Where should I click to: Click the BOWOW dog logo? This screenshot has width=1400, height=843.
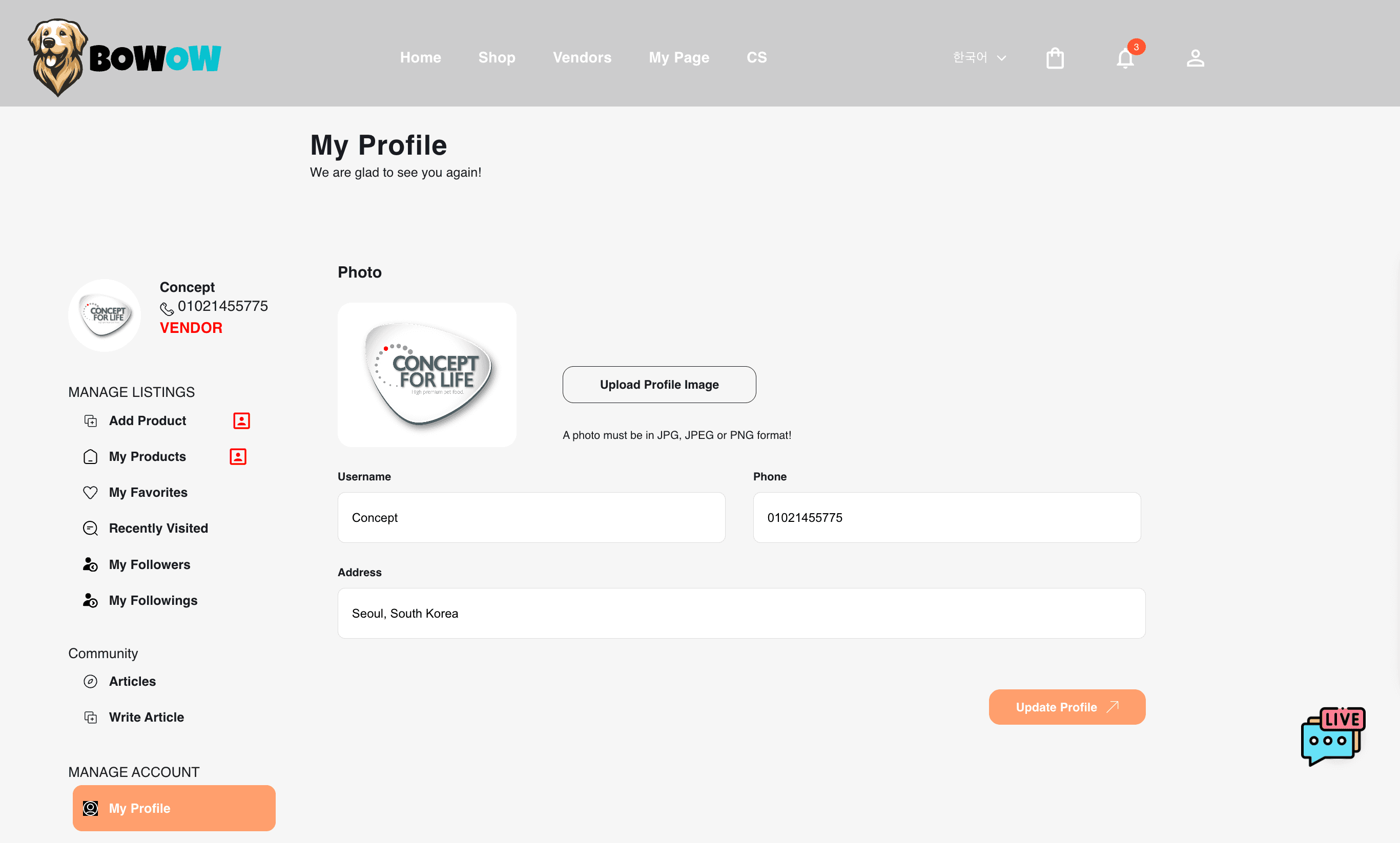click(124, 57)
